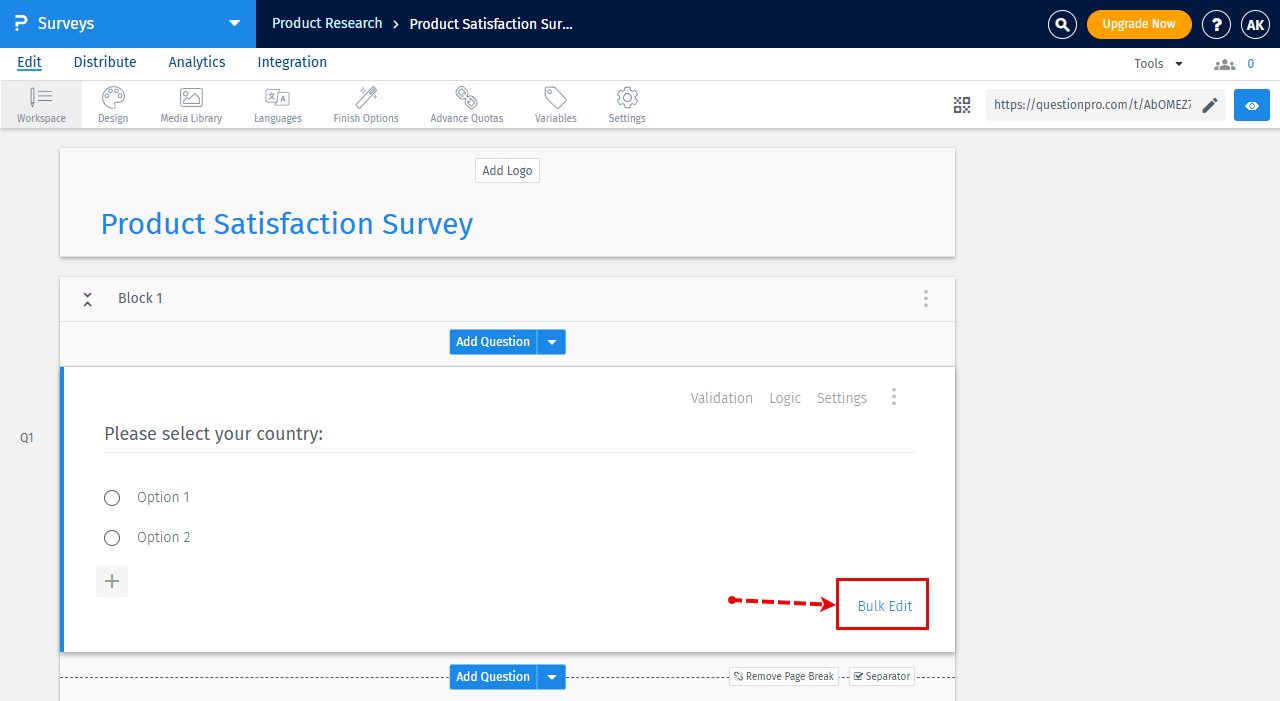Open Bulk Edit for answer options
Image resolution: width=1280 pixels, height=701 pixels.
click(882, 605)
